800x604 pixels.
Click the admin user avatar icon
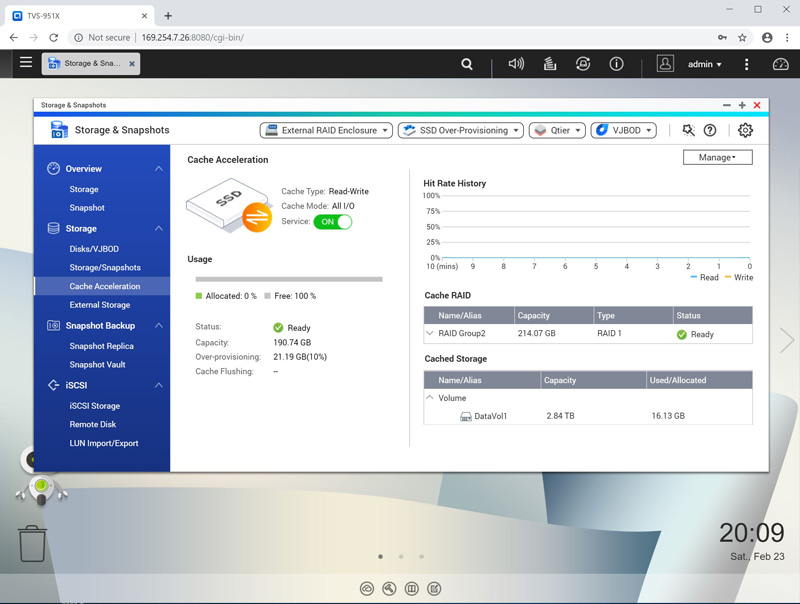[665, 64]
